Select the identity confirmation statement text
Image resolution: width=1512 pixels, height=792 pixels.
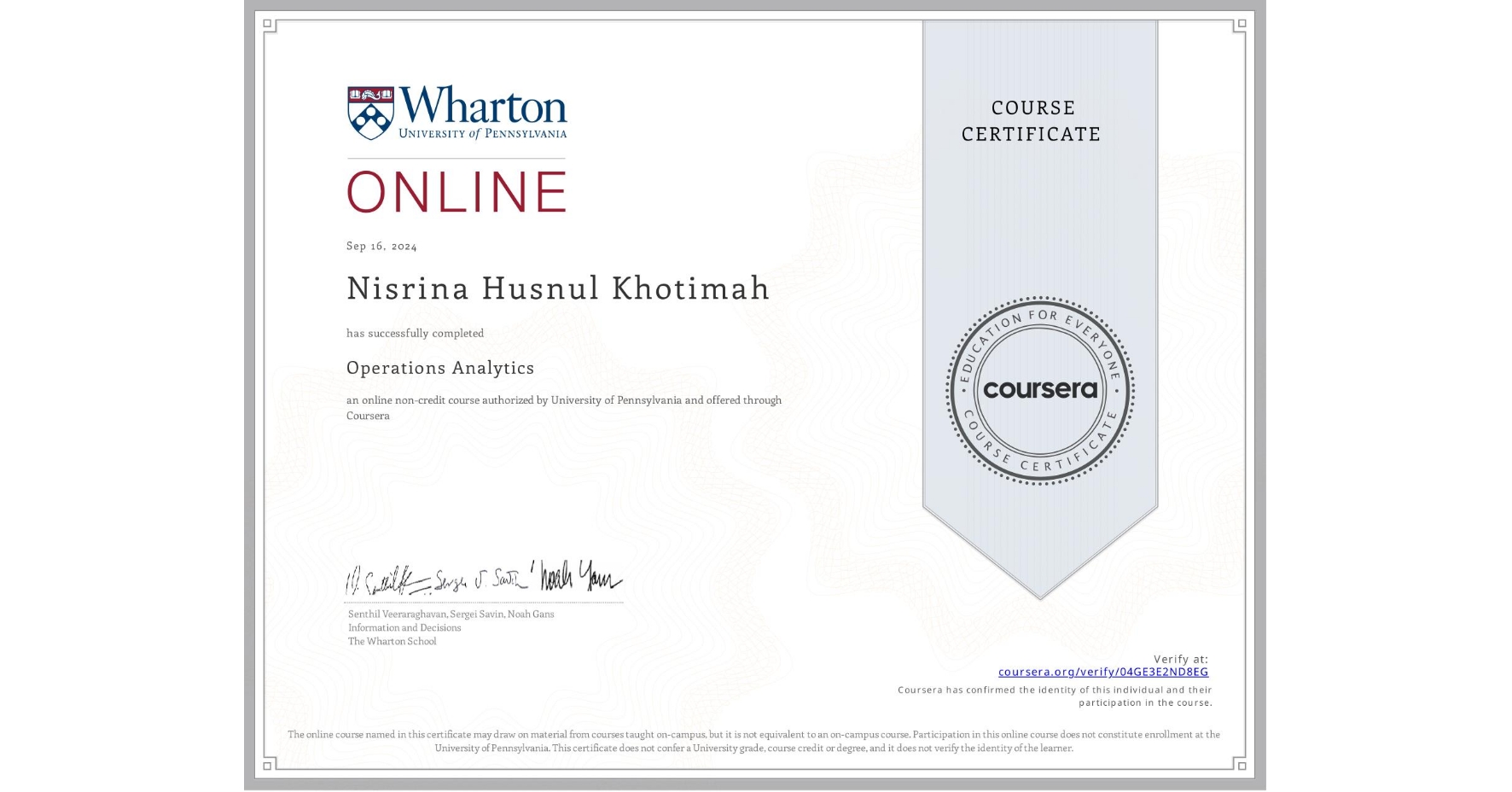click(1053, 695)
